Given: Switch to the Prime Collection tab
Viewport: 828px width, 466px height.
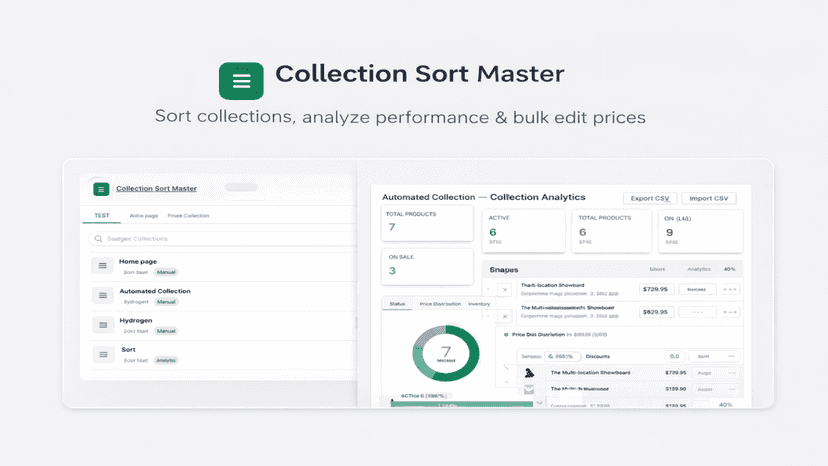Looking at the screenshot, I should [189, 216].
